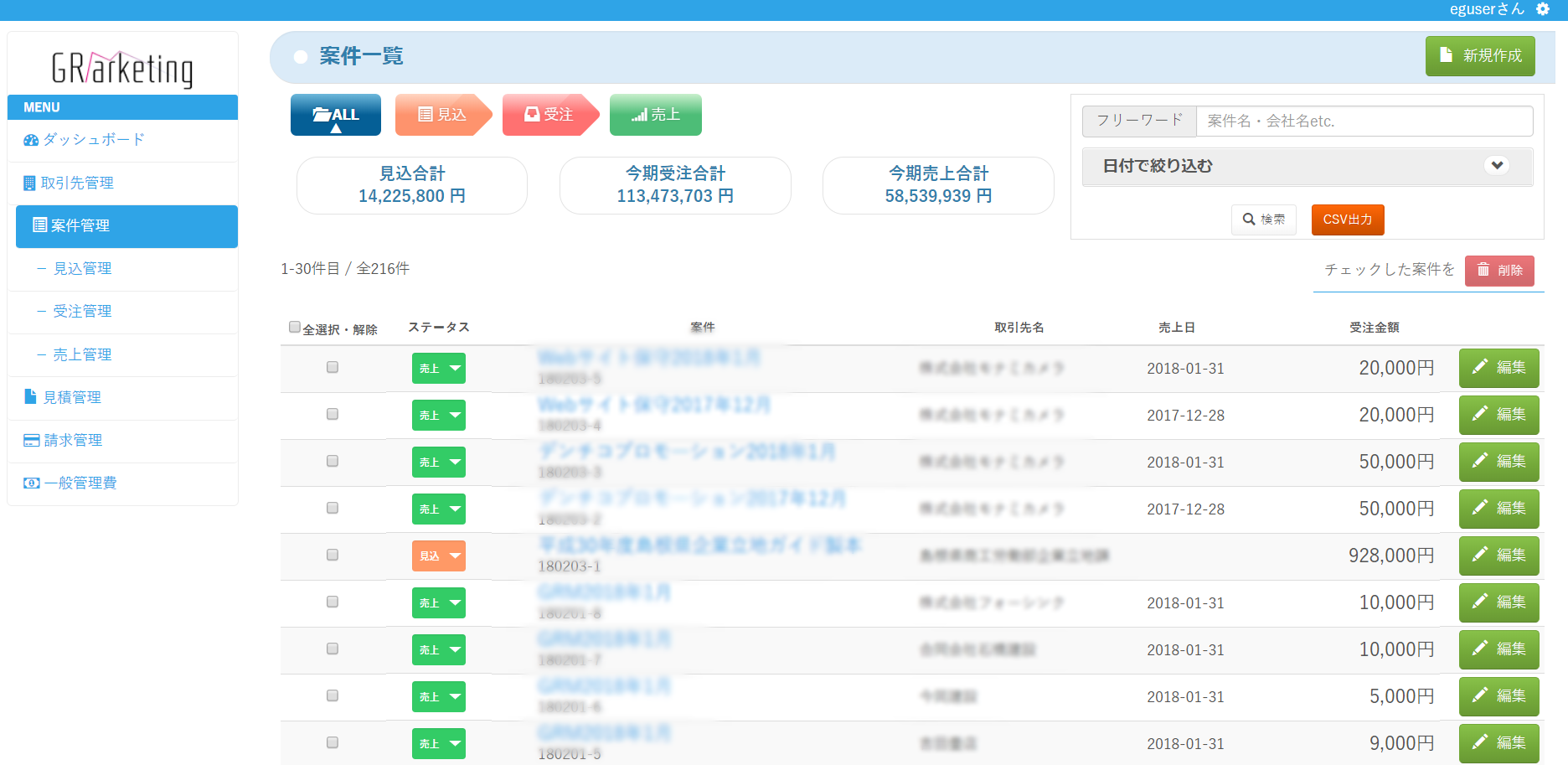Open ダッシュボード menu item
1568x765 pixels.
pyautogui.click(x=122, y=140)
